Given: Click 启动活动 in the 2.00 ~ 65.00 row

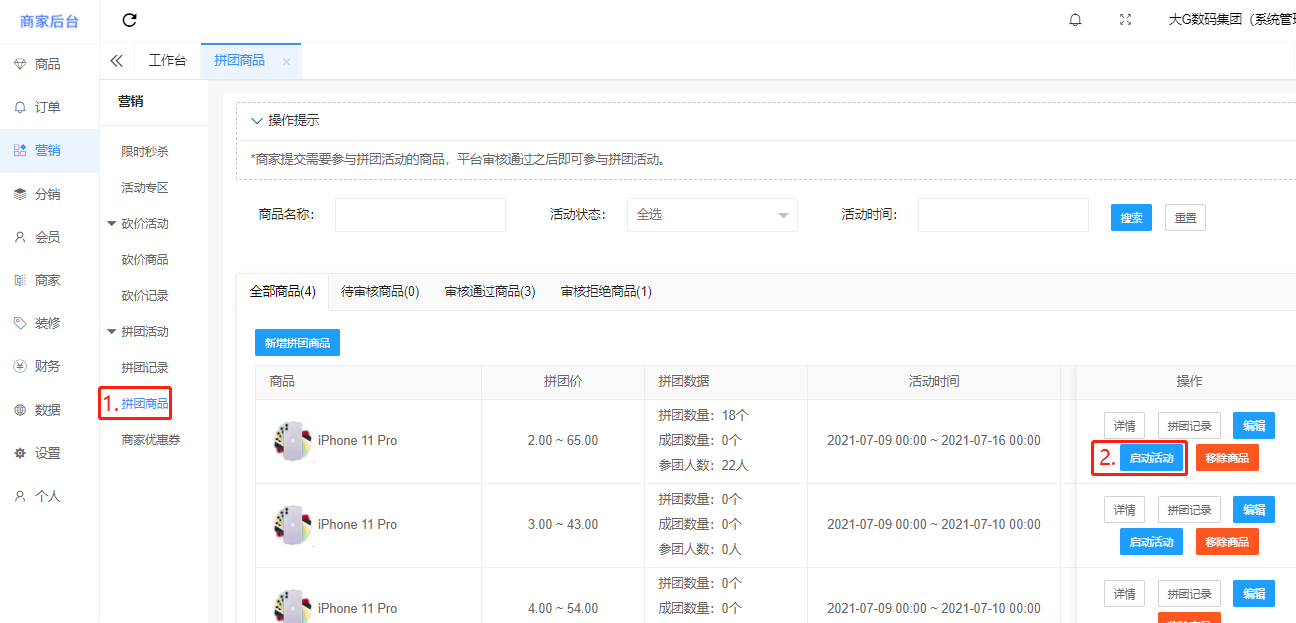Looking at the screenshot, I should (x=1151, y=458).
